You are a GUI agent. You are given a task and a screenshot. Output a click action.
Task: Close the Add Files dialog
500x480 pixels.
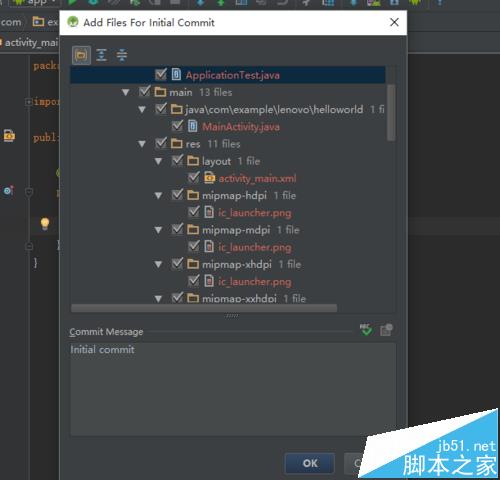[394, 22]
